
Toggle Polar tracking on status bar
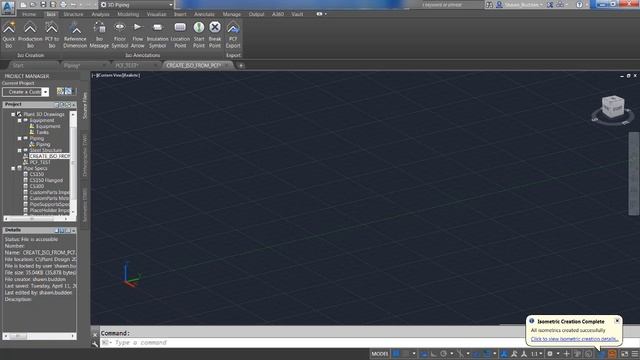[x=444, y=353]
